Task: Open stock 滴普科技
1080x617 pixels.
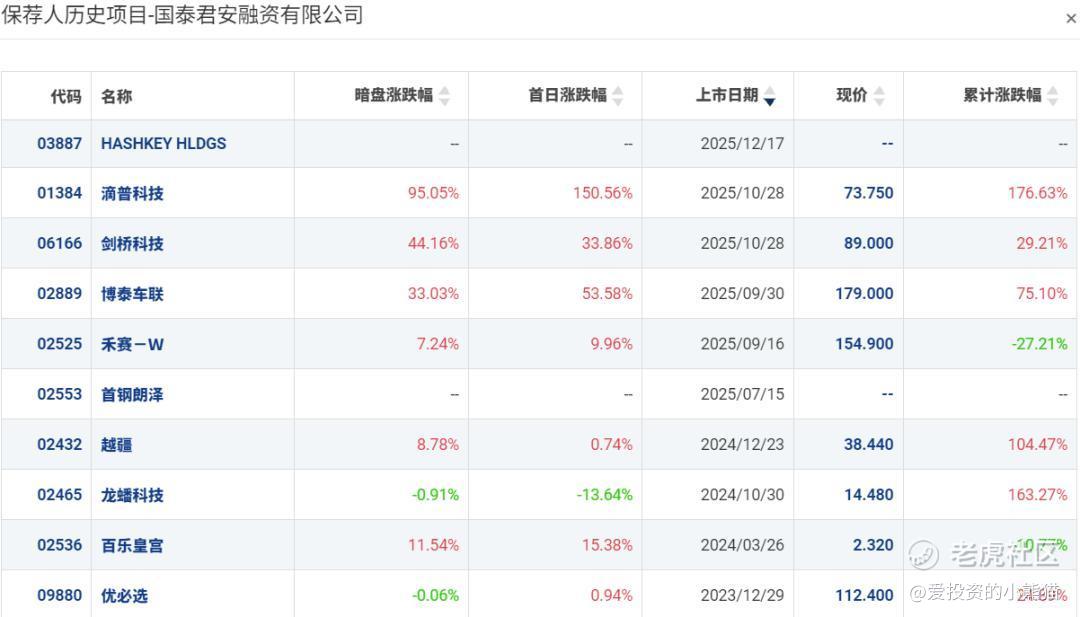Action: pyautogui.click(x=132, y=194)
